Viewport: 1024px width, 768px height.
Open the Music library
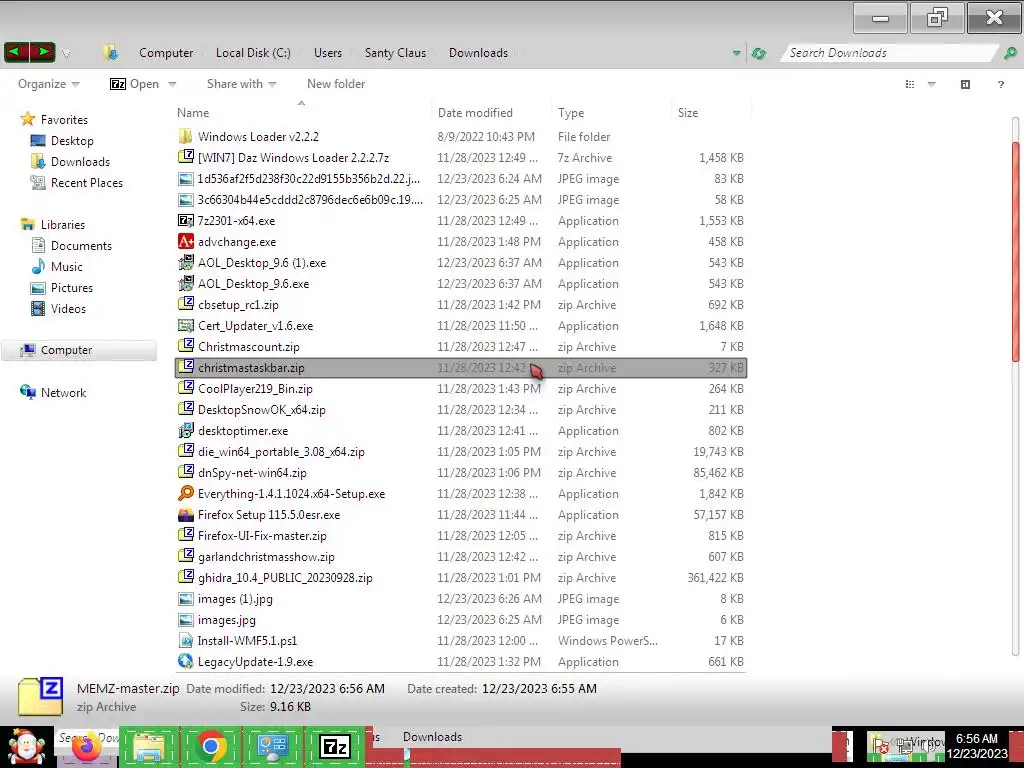(x=67, y=266)
